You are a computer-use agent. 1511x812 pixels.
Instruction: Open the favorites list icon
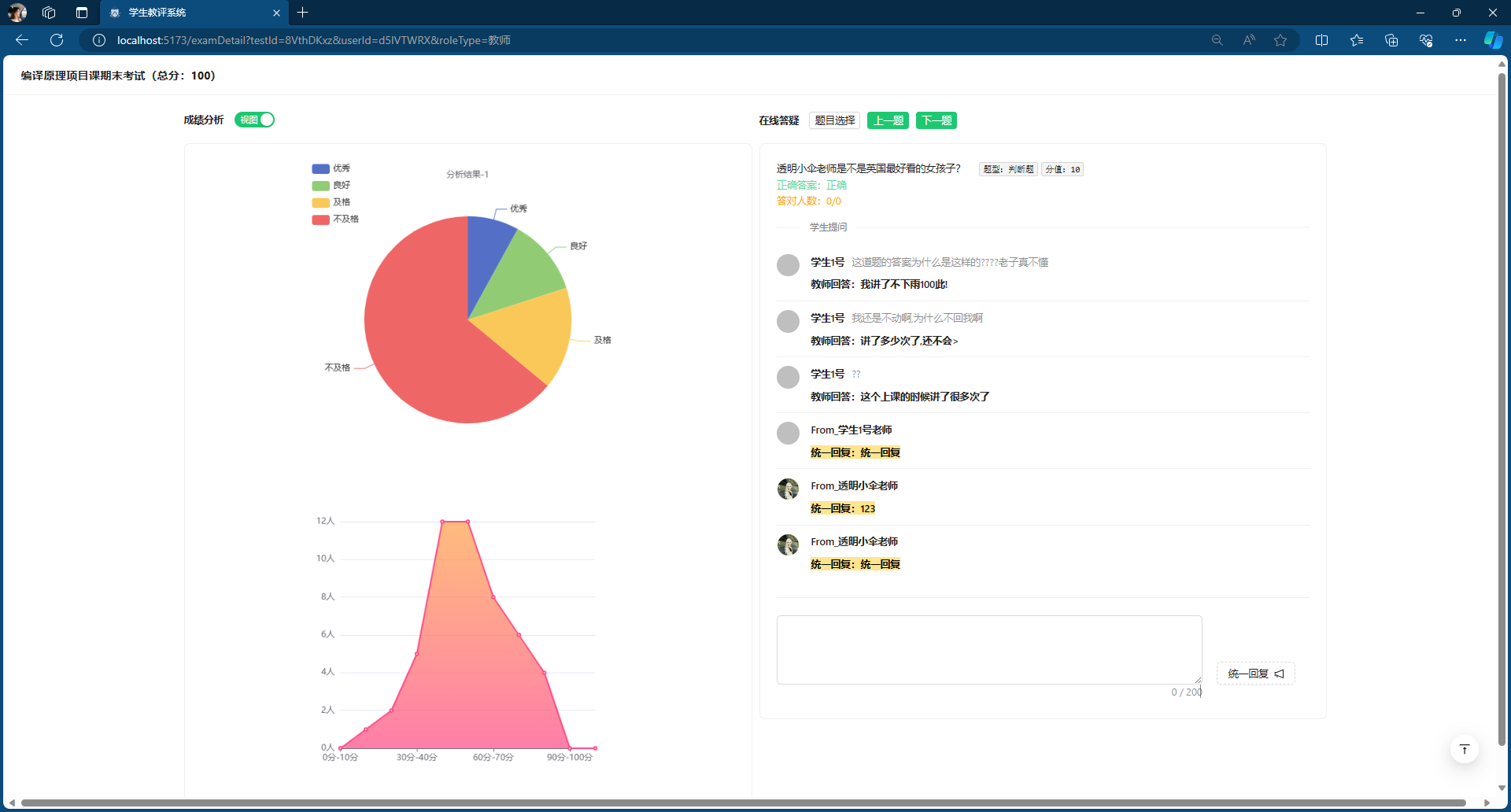click(x=1357, y=40)
